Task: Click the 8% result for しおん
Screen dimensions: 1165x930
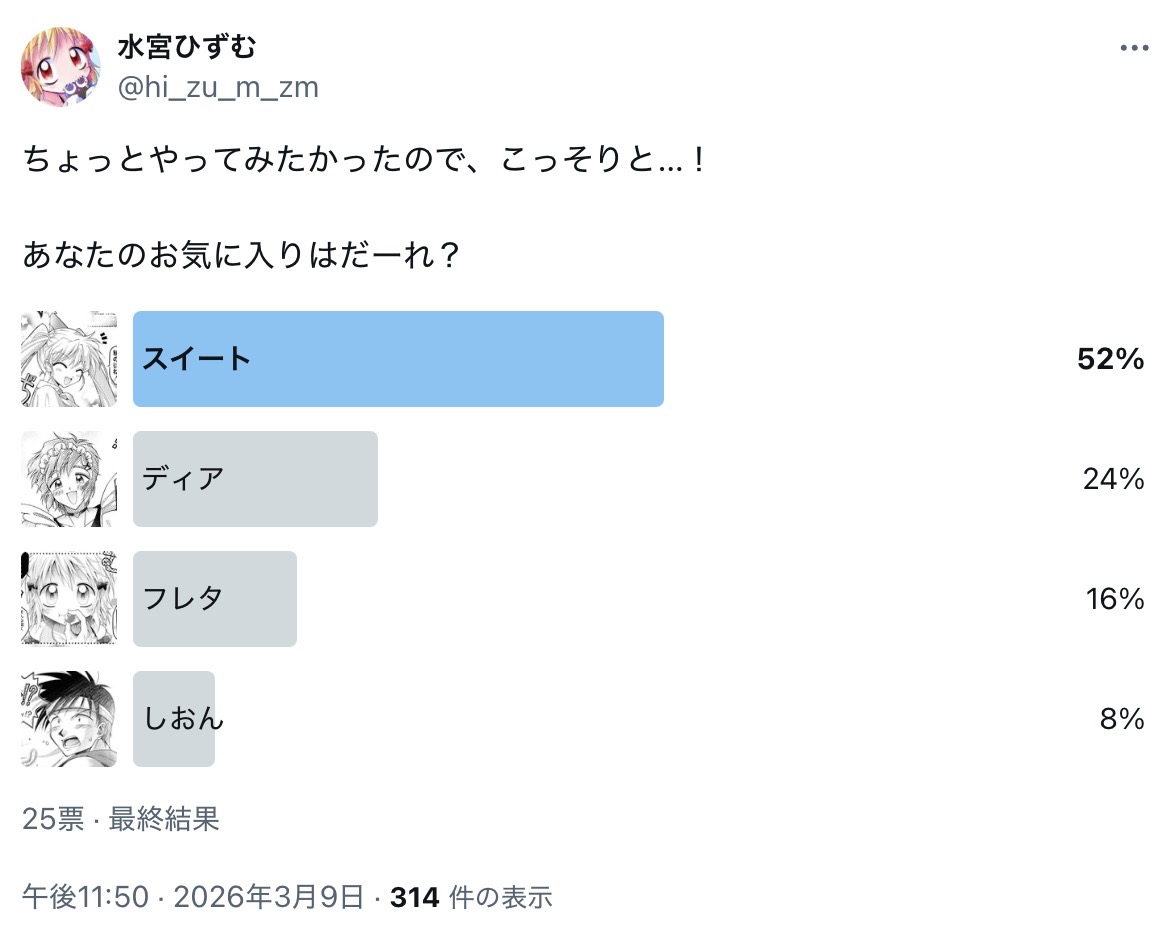Action: coord(1121,719)
